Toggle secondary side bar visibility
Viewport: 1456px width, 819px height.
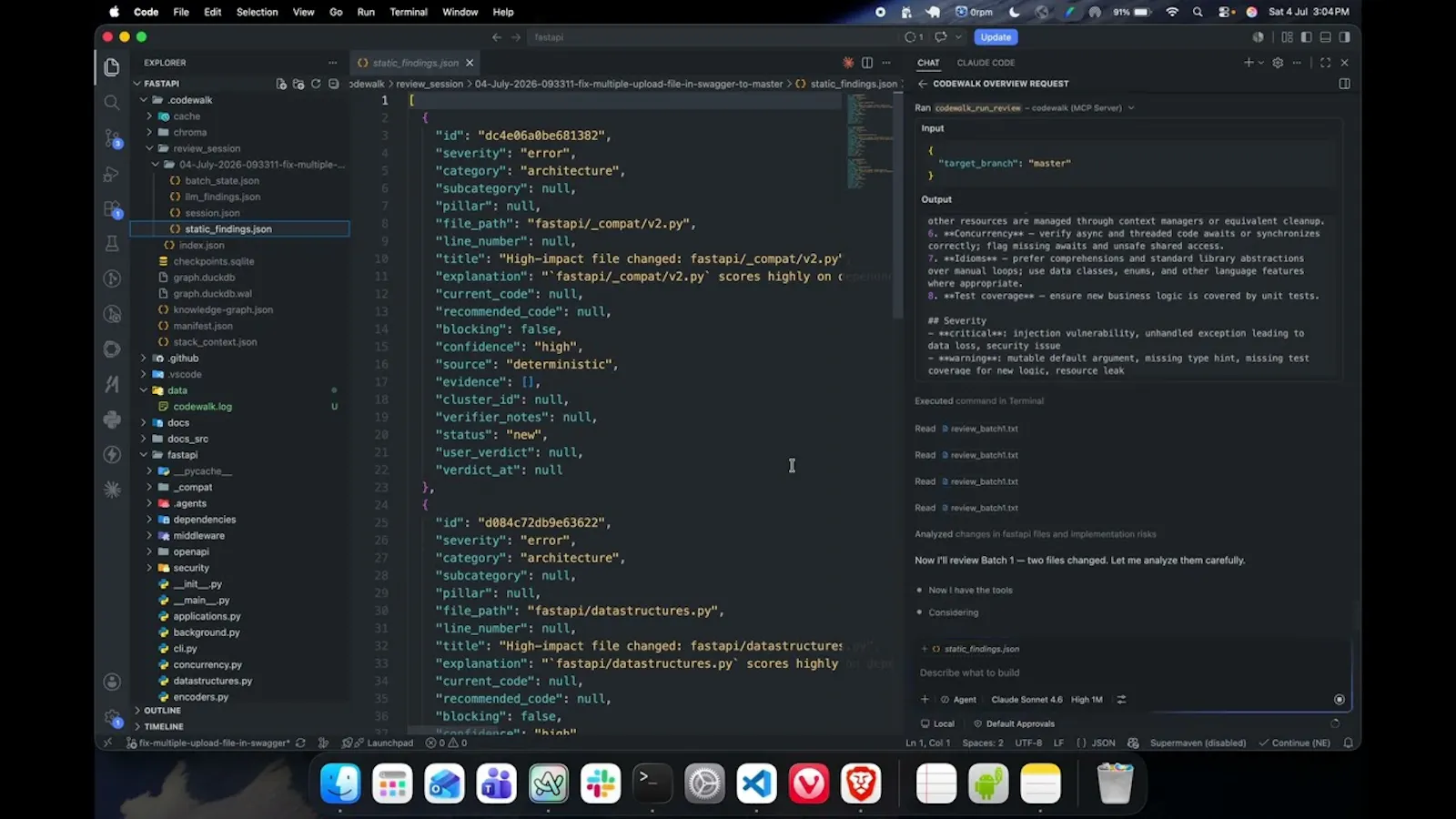click(1344, 37)
